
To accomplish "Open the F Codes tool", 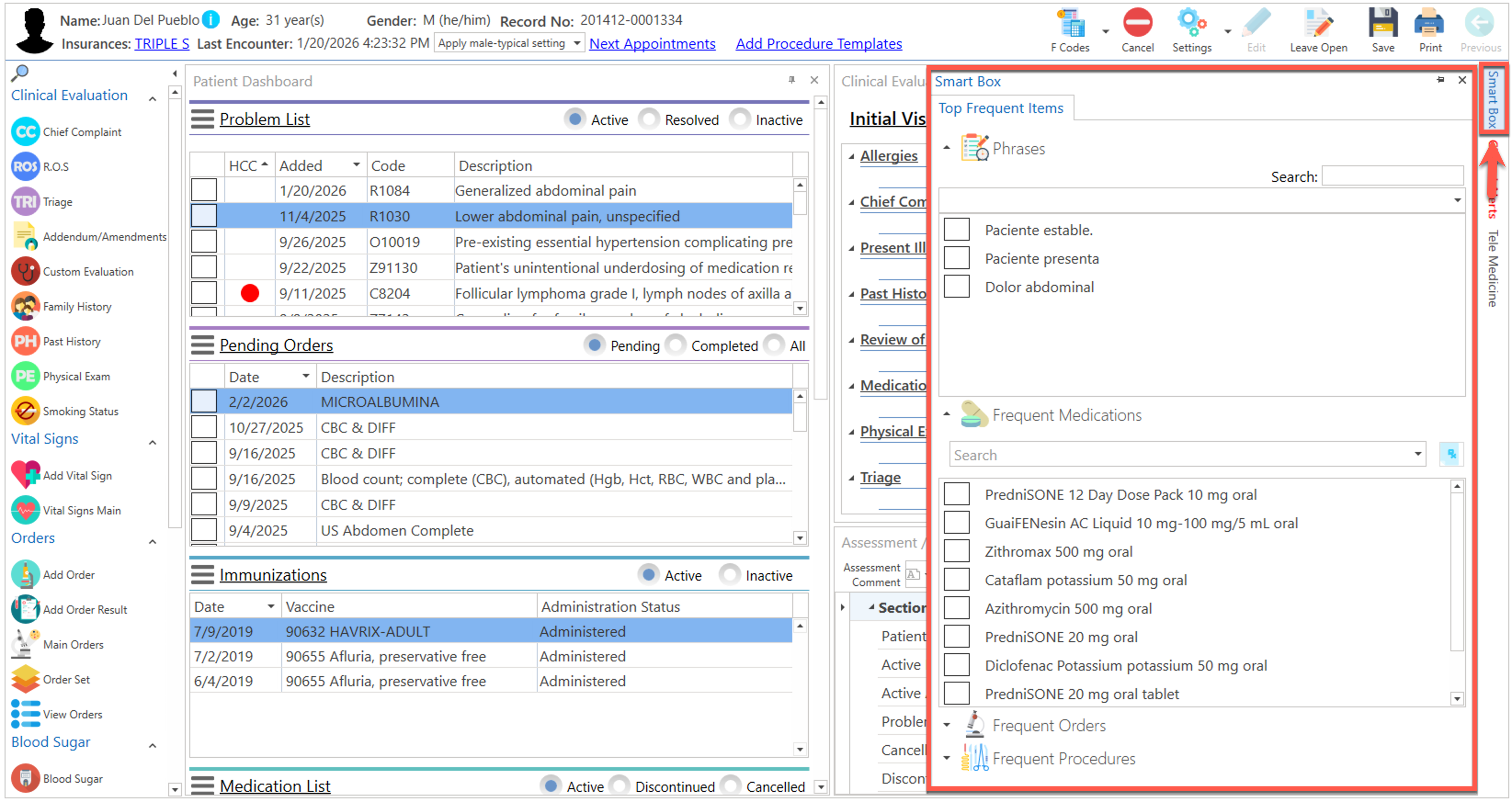I will coord(1071,25).
